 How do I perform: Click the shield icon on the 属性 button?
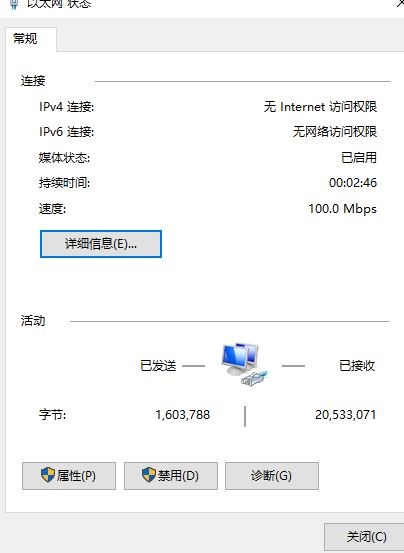coord(48,475)
